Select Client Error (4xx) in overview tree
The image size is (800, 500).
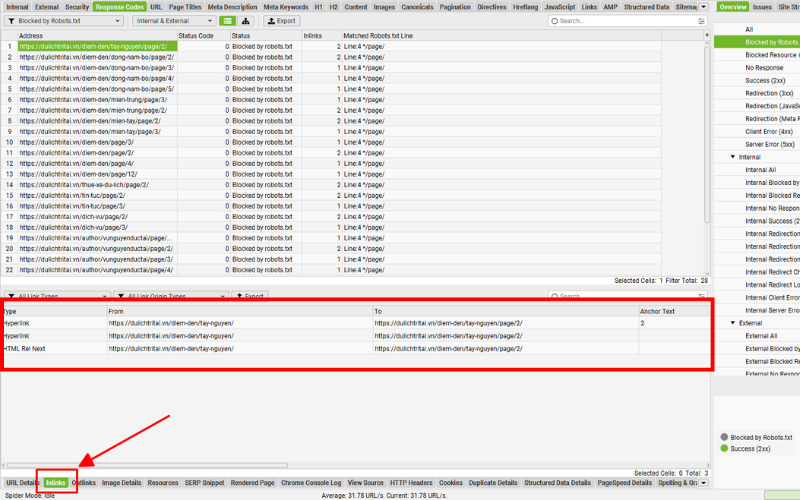(769, 132)
